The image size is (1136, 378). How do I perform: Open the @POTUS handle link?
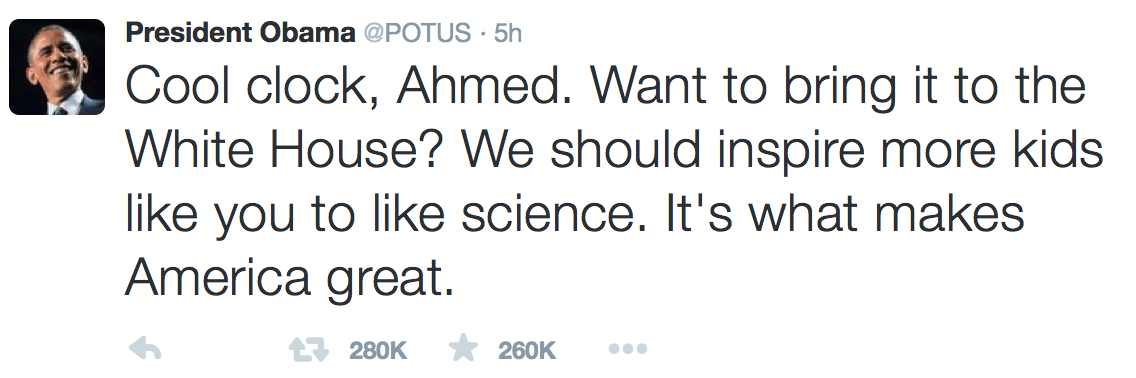[417, 33]
